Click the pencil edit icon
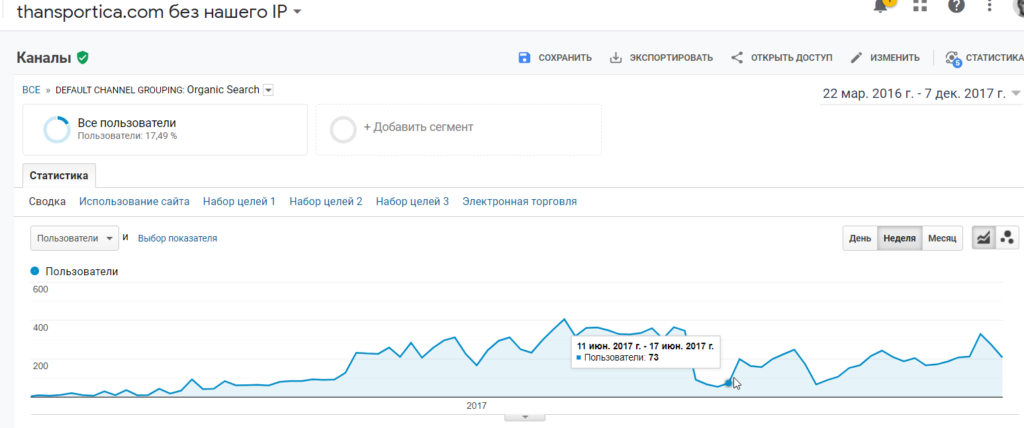The height and width of the screenshot is (428, 1024). [856, 58]
